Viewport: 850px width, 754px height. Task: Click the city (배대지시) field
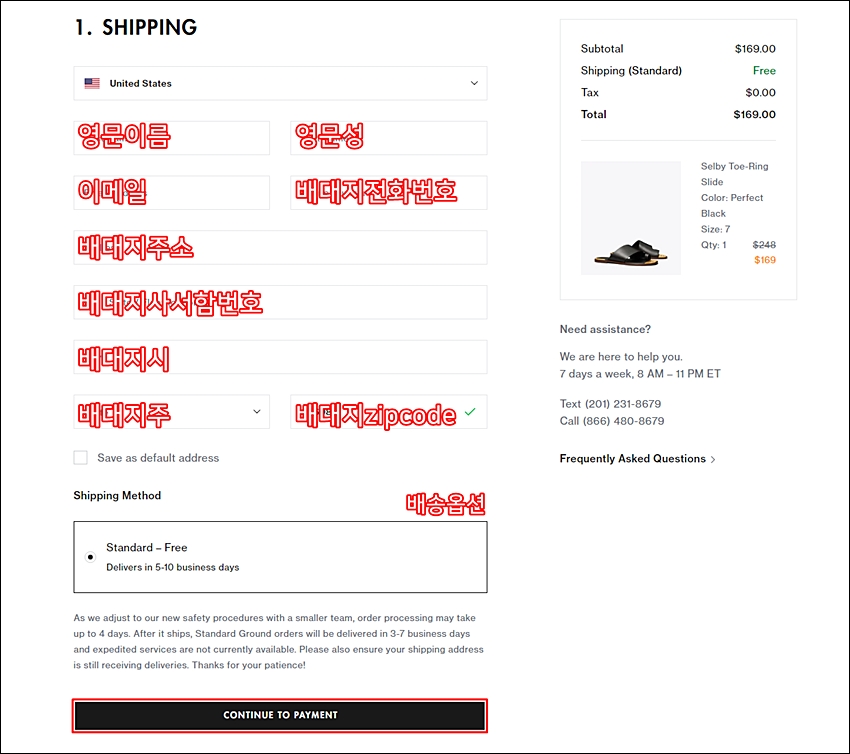pos(280,357)
